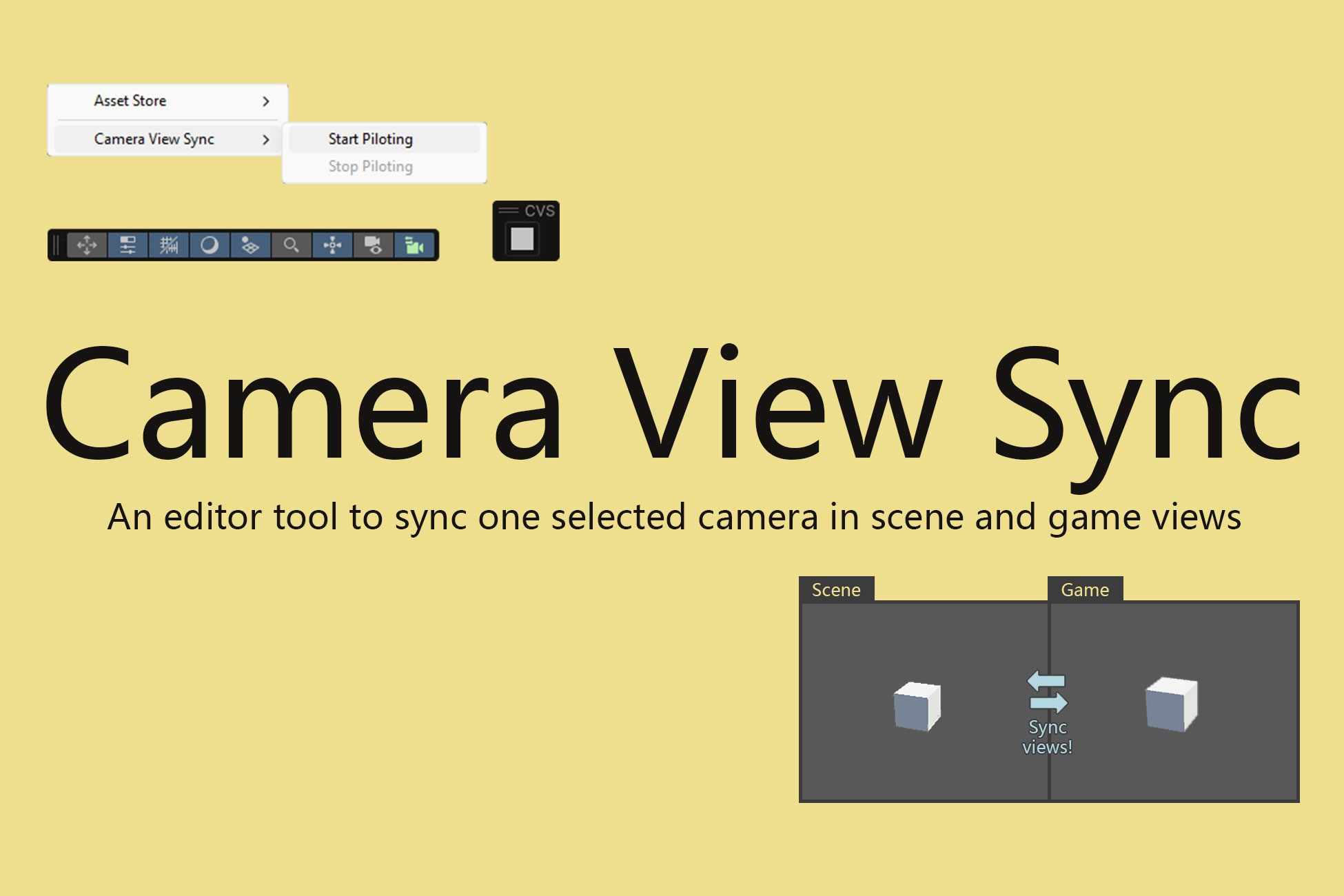1344x896 pixels.
Task: Select the pan/move view tool
Action: [88, 246]
